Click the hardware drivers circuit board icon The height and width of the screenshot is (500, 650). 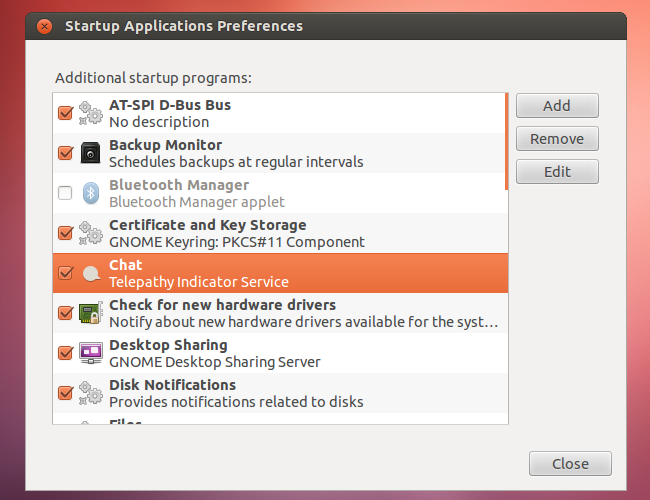90,313
